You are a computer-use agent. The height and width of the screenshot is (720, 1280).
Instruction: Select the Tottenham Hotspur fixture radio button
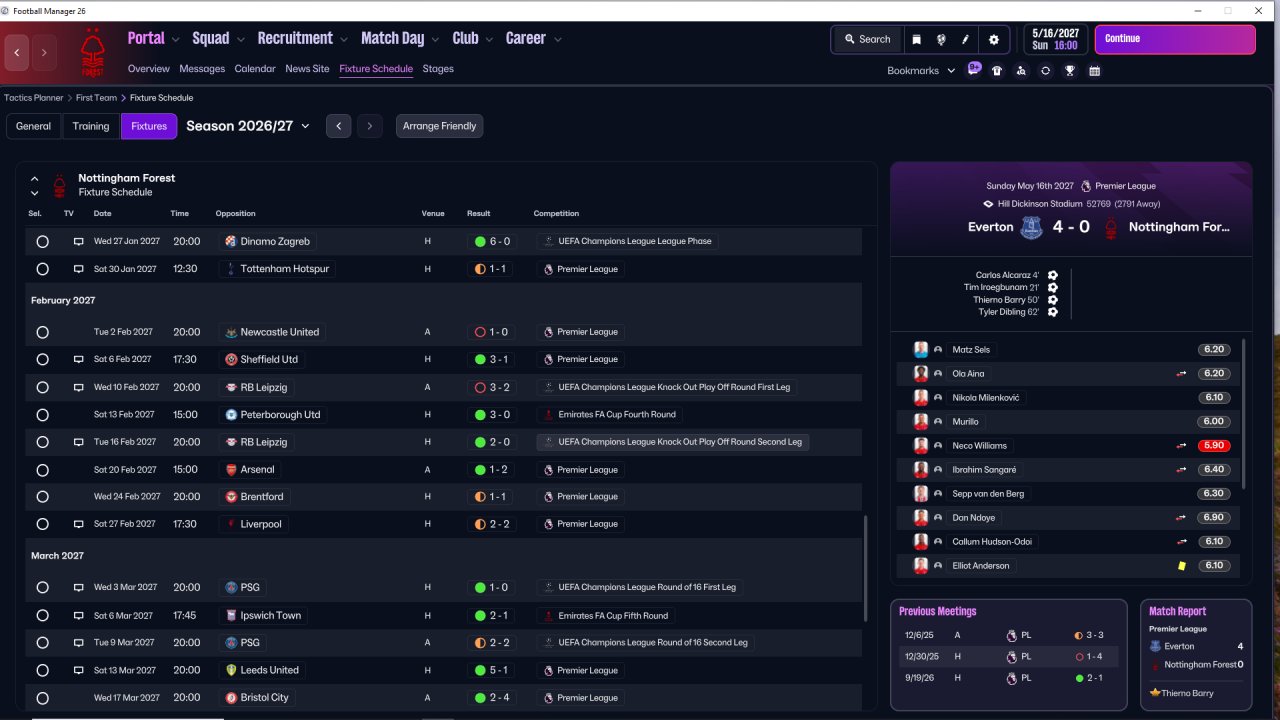pyautogui.click(x=42, y=269)
